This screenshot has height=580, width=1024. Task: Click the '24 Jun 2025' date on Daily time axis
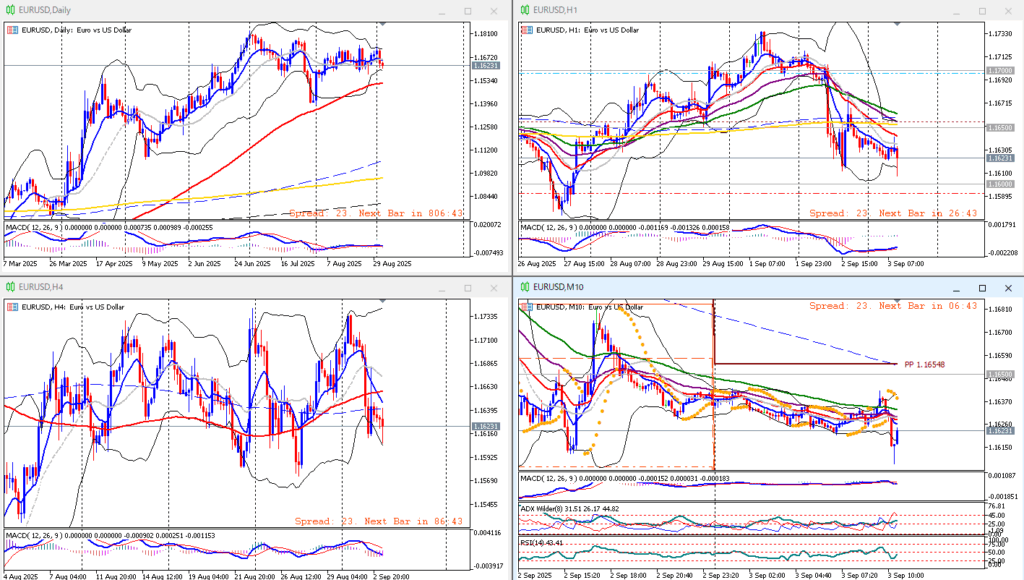(253, 264)
